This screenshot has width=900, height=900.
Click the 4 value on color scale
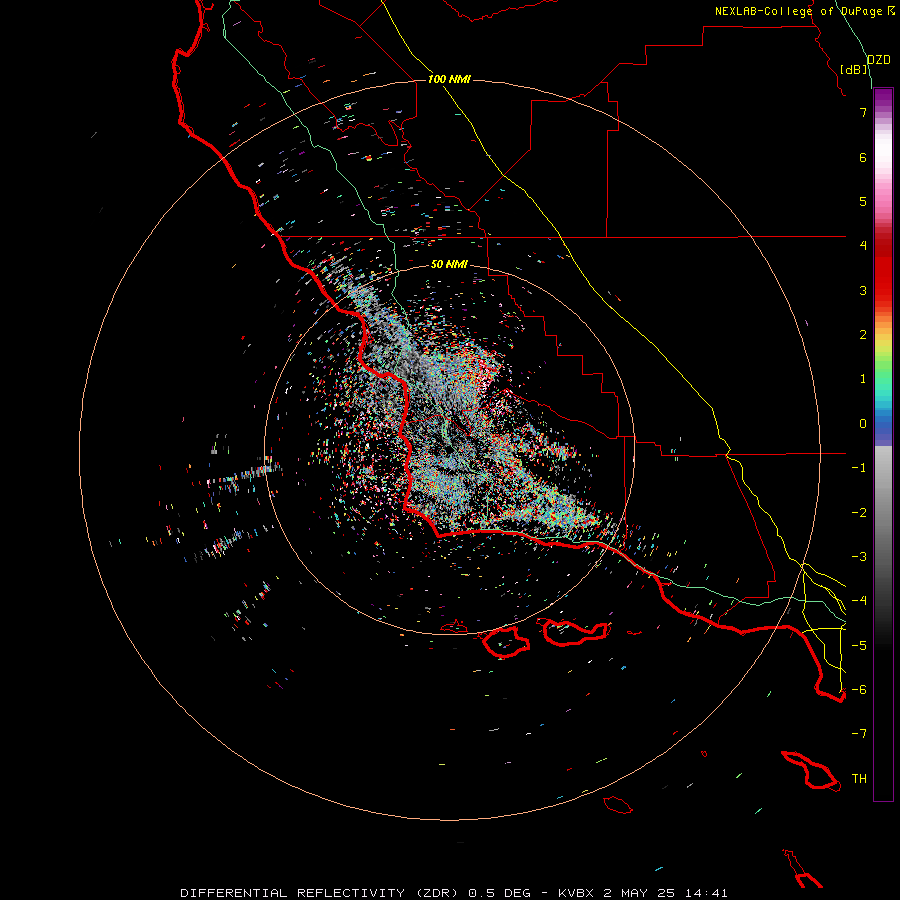pos(863,246)
